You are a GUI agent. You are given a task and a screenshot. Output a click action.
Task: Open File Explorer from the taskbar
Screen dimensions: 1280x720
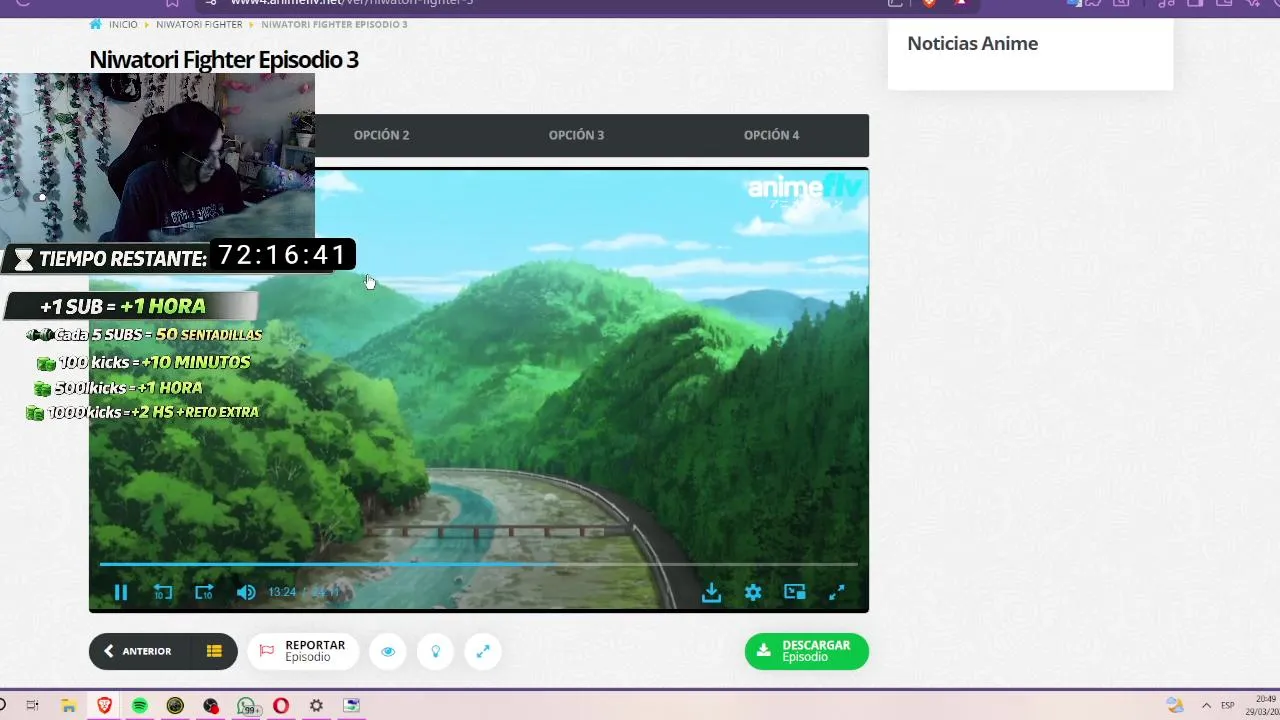coord(68,705)
